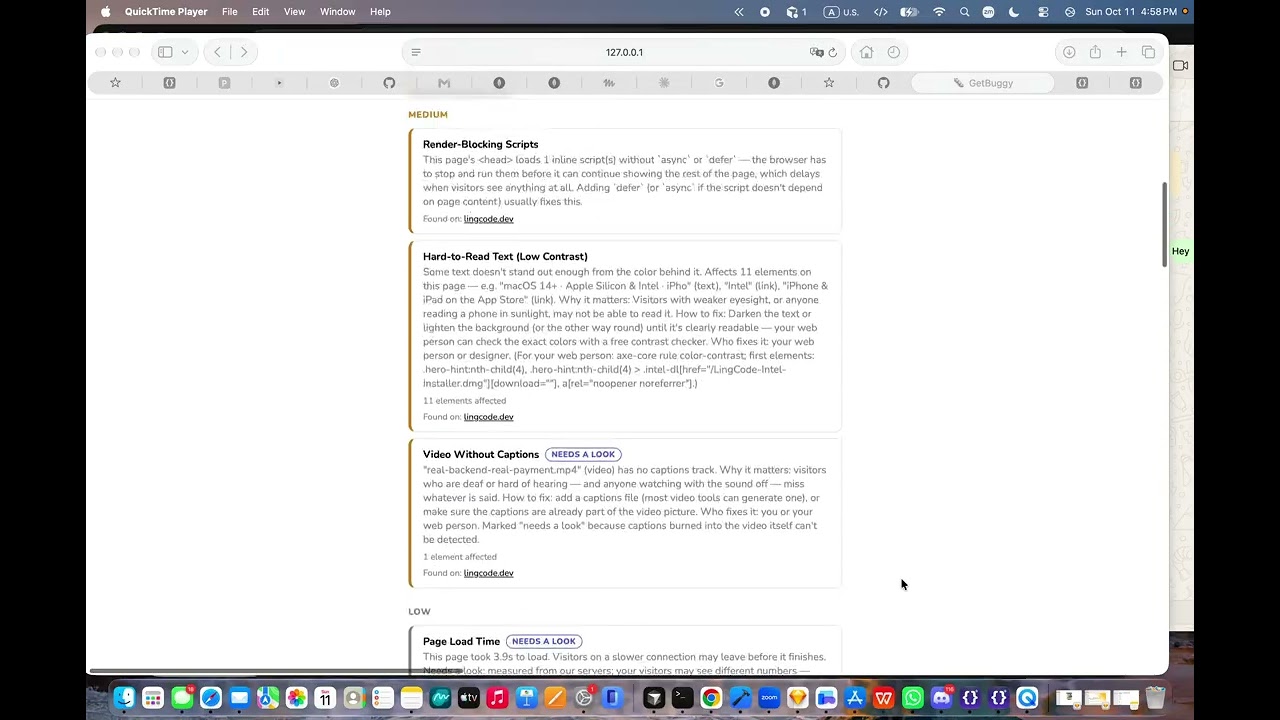Launch Google Chrome from the Dock
Screen dimensions: 1280x720
(711, 698)
